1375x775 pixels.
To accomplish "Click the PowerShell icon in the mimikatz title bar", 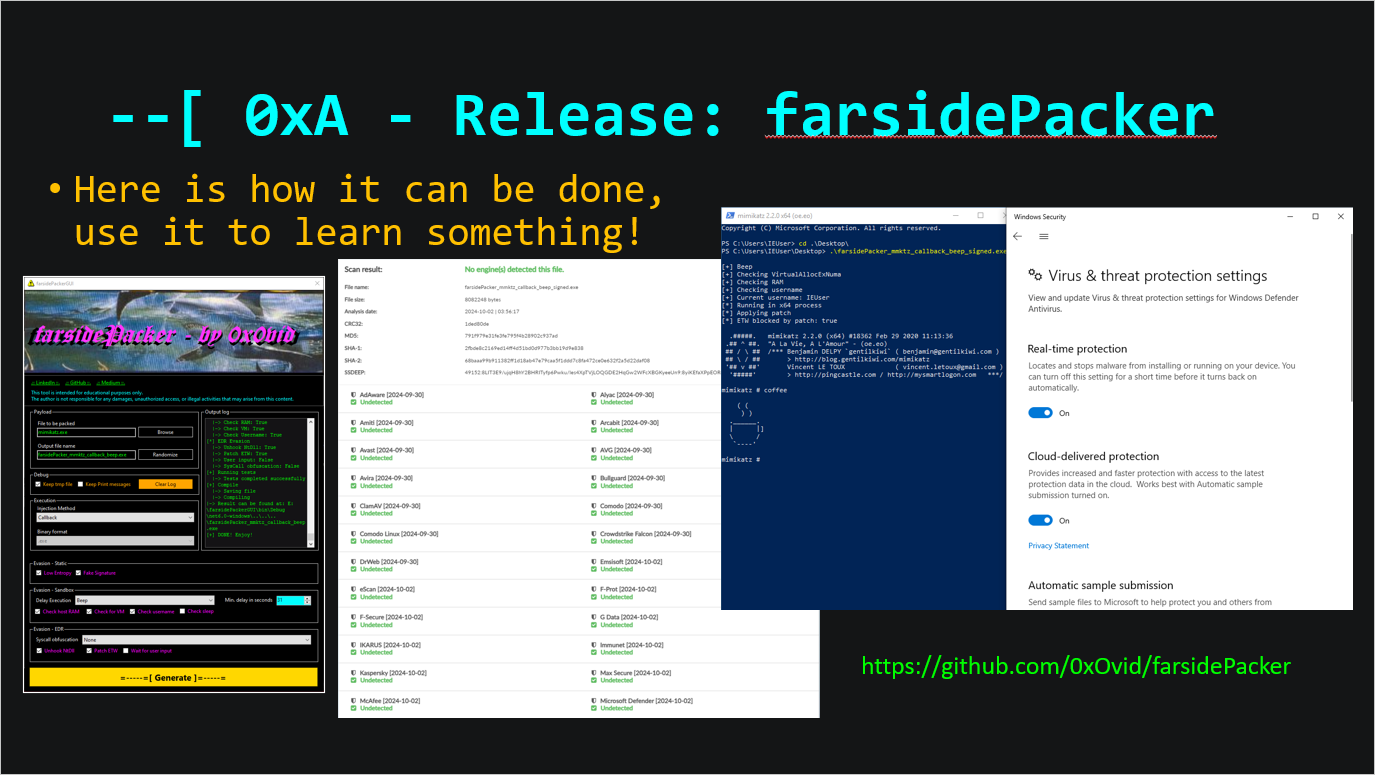I will click(729, 216).
